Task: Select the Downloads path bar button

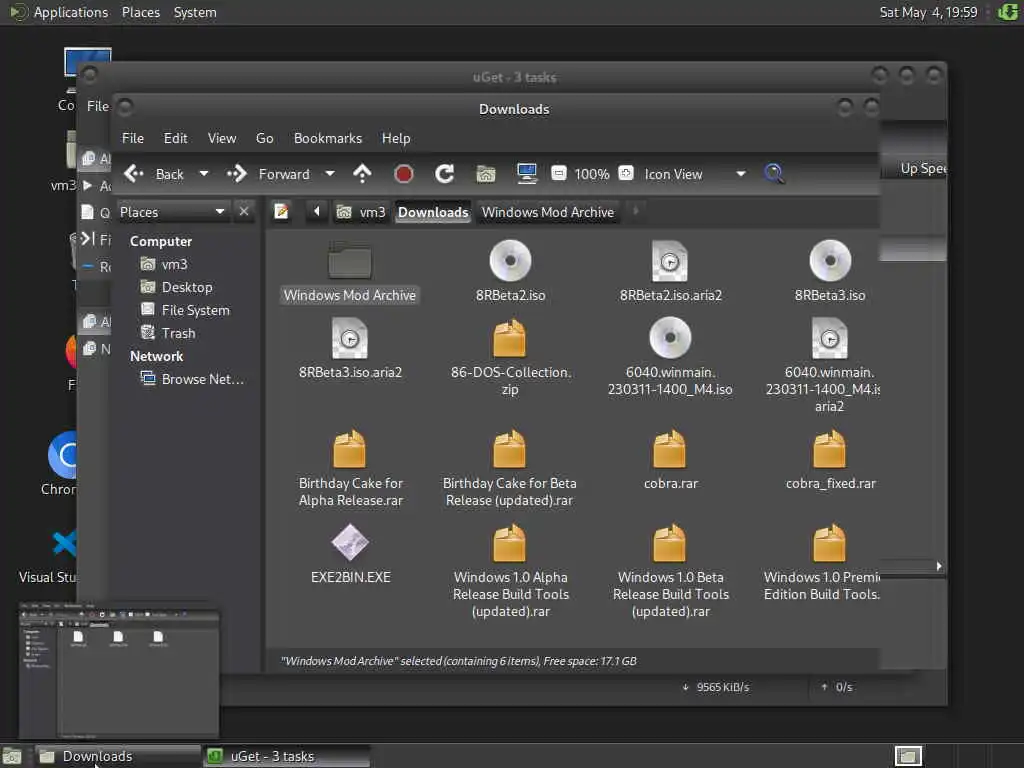Action: pyautogui.click(x=433, y=212)
